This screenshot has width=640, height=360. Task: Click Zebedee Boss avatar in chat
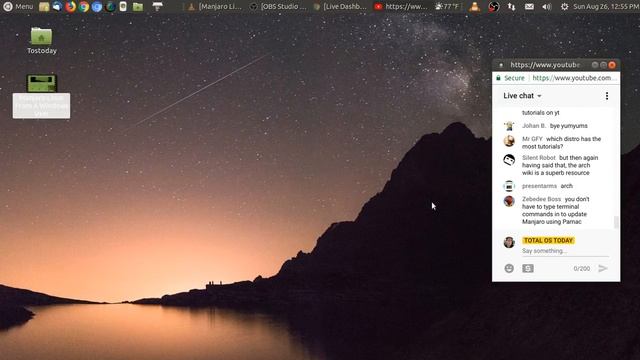click(509, 201)
